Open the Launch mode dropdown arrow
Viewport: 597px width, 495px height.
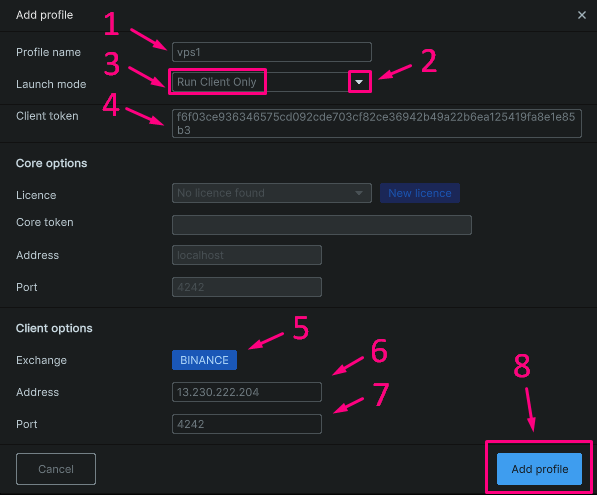tap(359, 82)
